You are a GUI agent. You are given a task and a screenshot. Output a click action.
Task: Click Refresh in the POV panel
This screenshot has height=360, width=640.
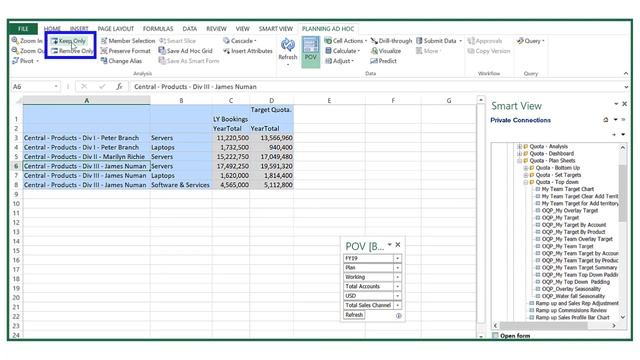(x=354, y=315)
